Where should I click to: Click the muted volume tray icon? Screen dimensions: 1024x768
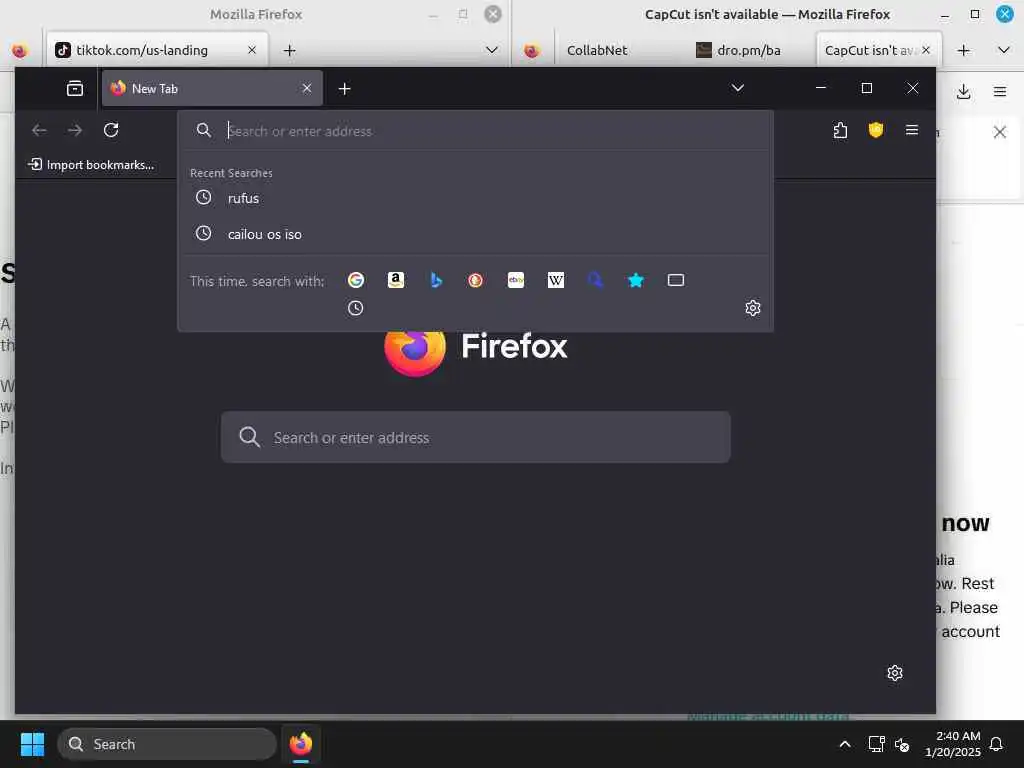902,744
